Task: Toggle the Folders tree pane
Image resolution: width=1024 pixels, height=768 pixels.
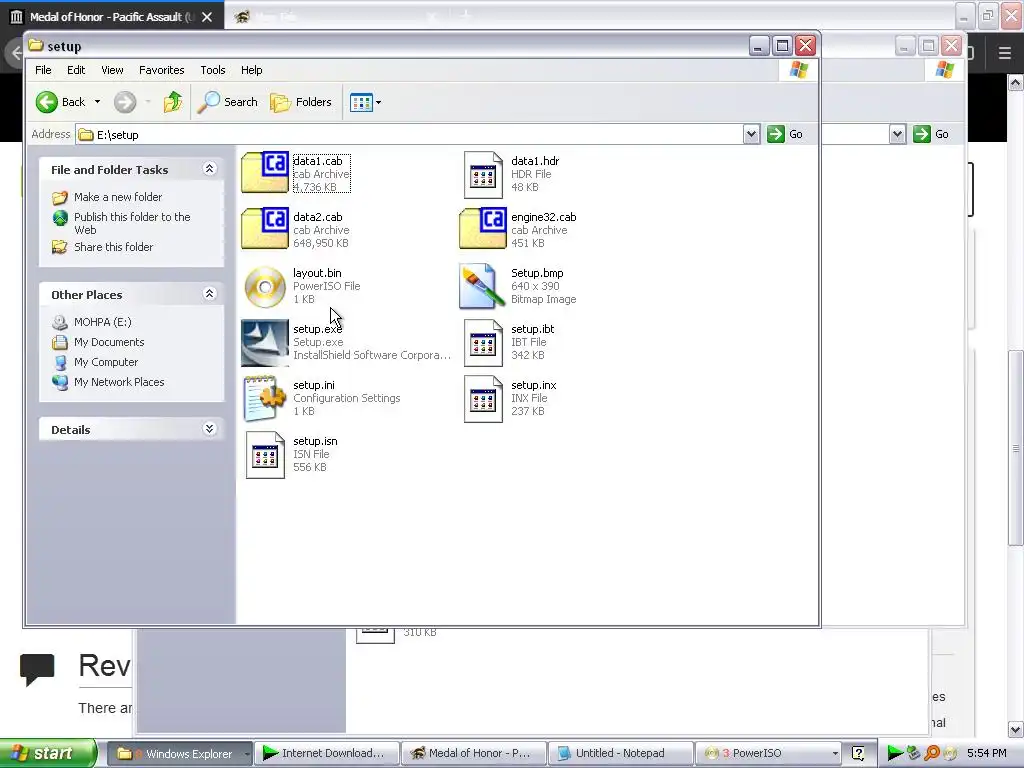Action: (x=301, y=102)
